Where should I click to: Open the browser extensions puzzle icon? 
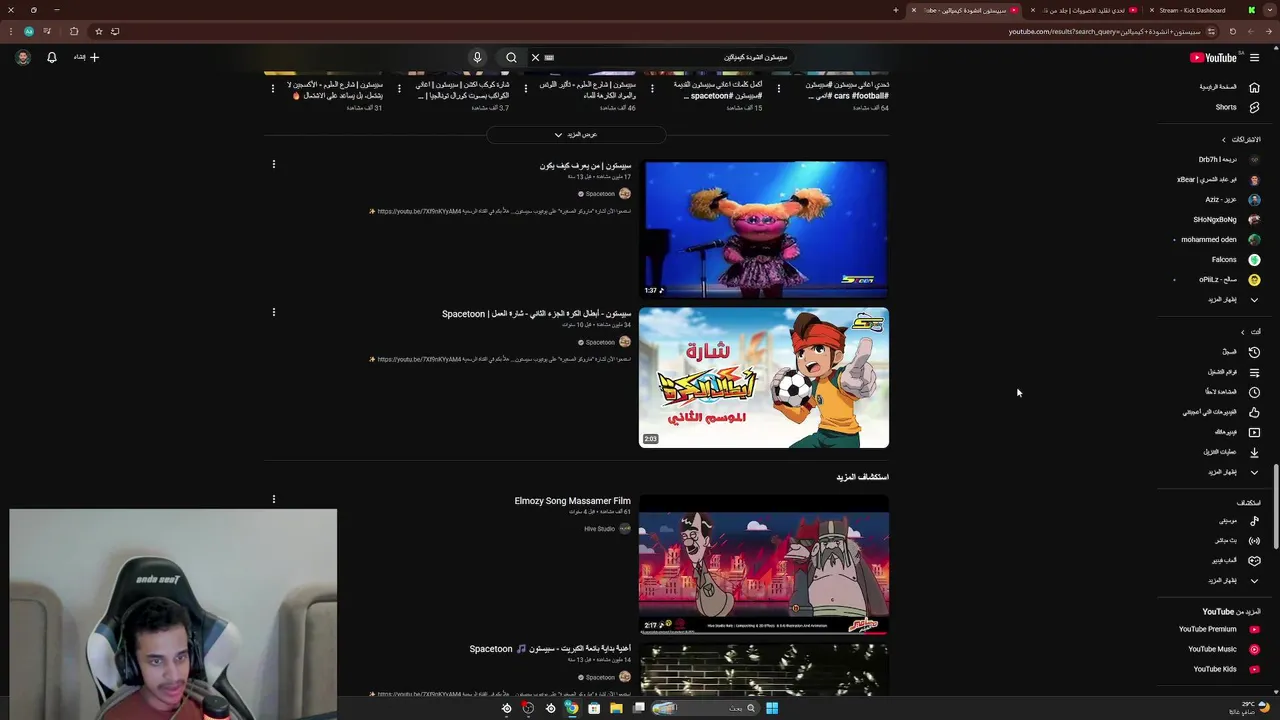click(74, 31)
